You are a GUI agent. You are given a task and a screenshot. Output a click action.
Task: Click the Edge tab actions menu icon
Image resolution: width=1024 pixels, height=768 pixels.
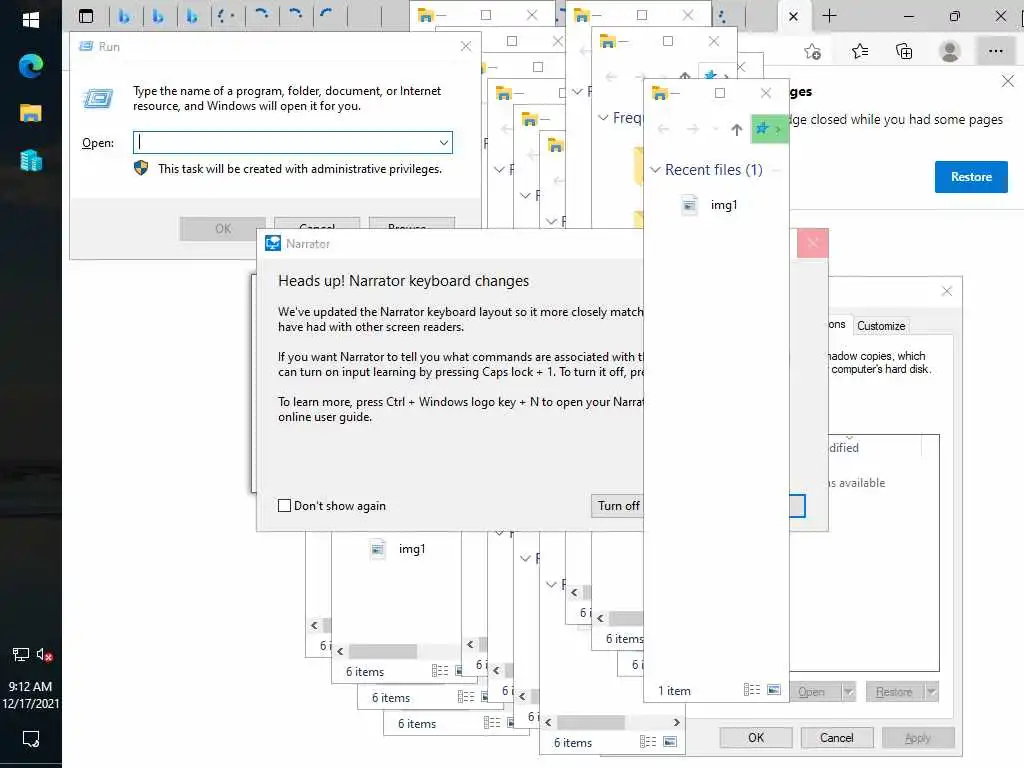pos(86,16)
